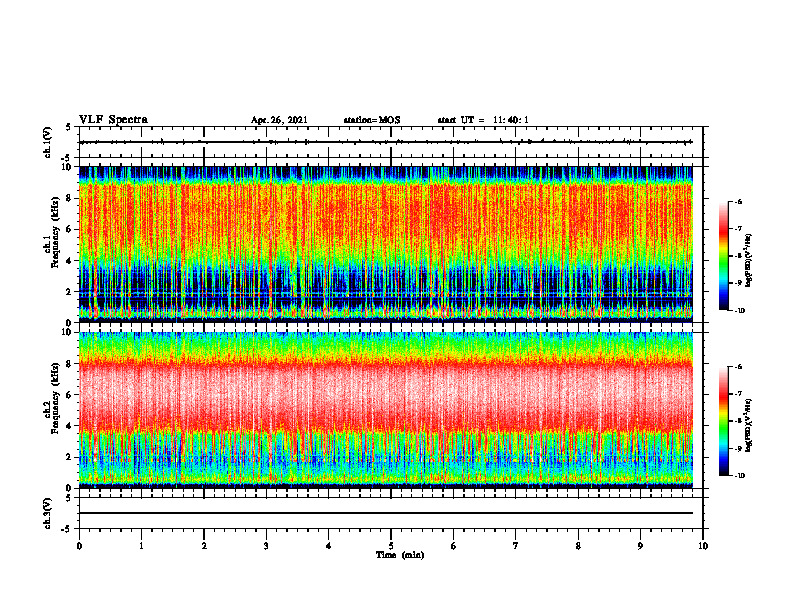The image size is (792, 612).
Task: Click the "8" tick on the time axis
Action: pos(578,546)
